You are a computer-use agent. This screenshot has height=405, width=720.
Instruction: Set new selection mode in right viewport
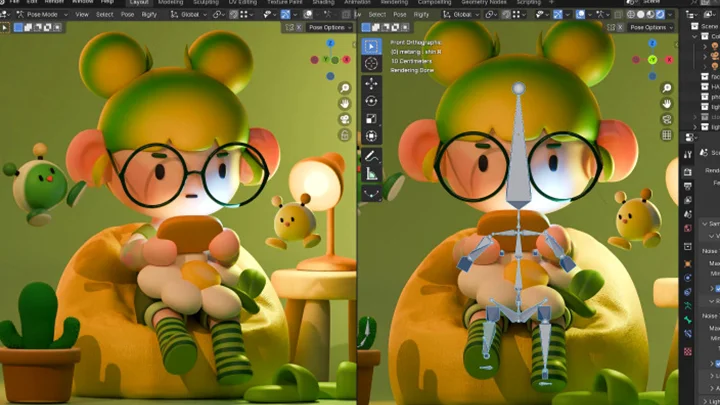[366, 28]
